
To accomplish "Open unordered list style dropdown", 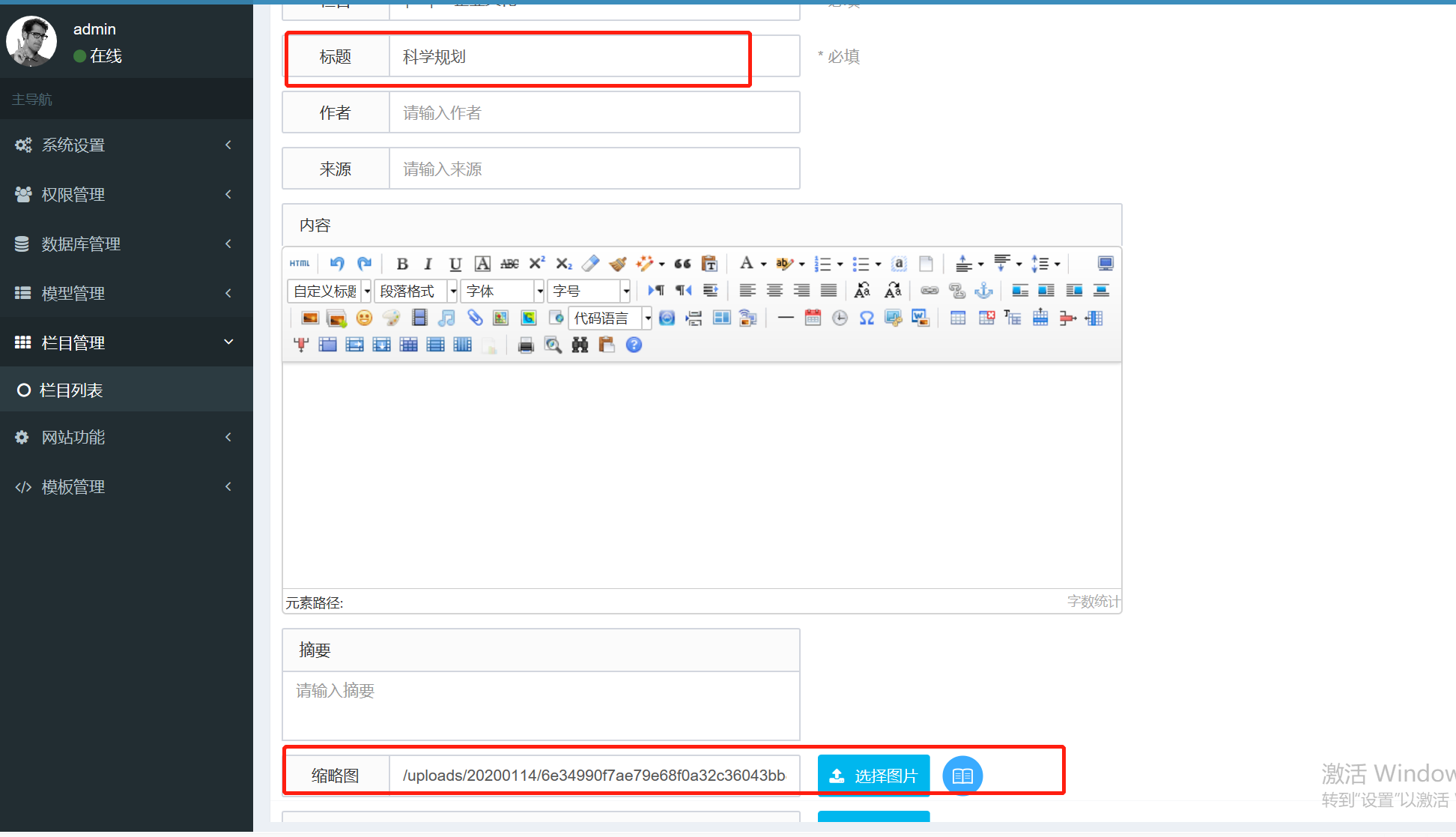I will coord(878,265).
